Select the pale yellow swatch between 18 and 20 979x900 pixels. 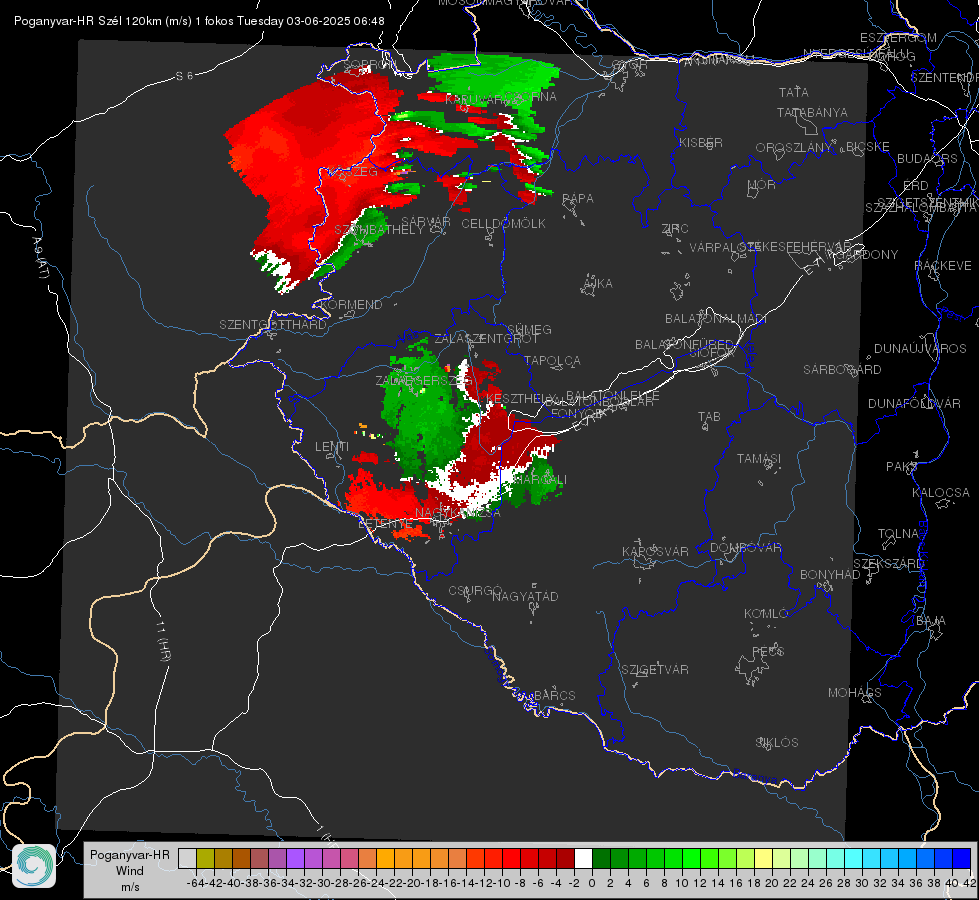point(763,858)
